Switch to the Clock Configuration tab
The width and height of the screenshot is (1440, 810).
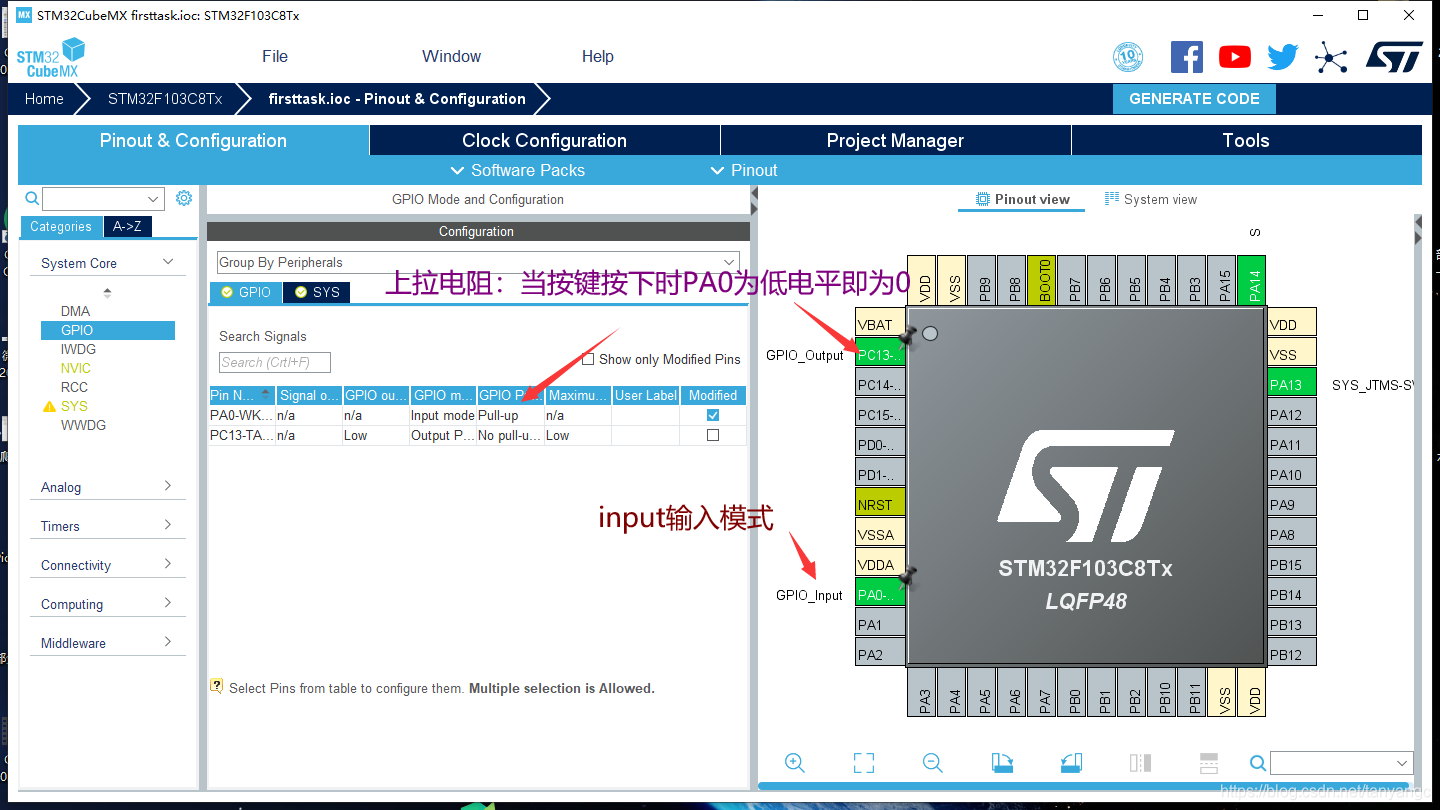[x=545, y=140]
